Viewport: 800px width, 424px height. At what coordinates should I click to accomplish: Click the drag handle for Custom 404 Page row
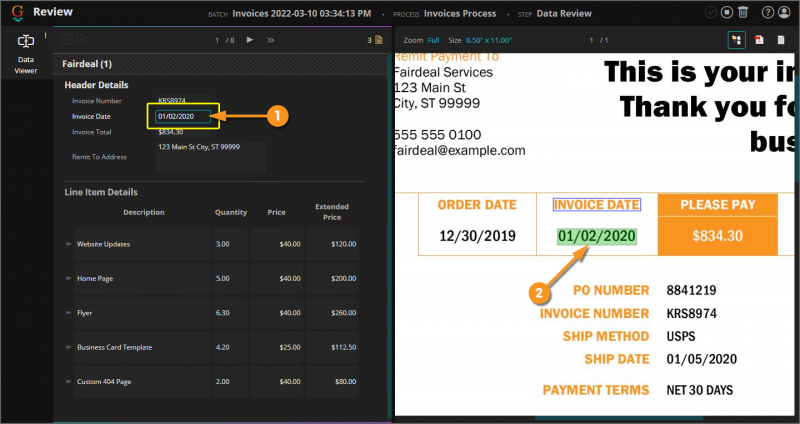[68, 382]
